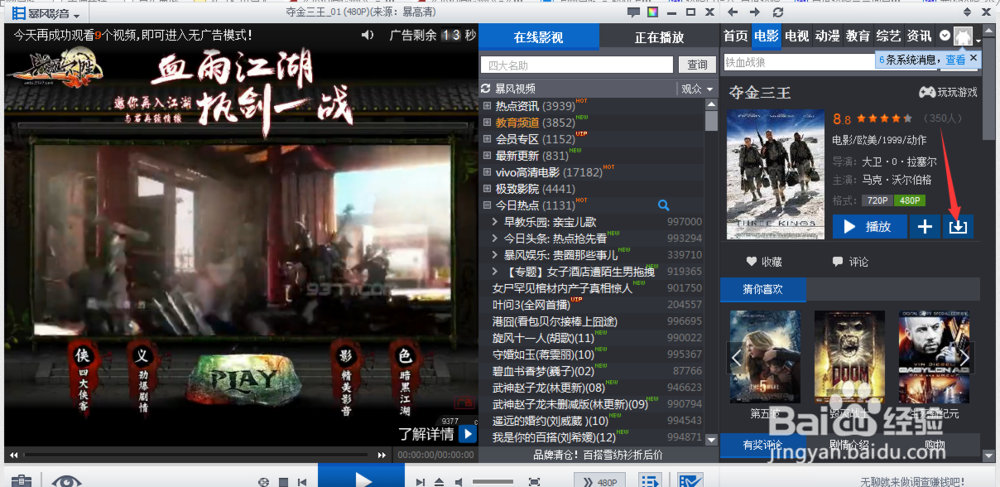Image resolution: width=1000 pixels, height=487 pixels.
Task: Expand the 最新更新 category
Action: coord(487,155)
